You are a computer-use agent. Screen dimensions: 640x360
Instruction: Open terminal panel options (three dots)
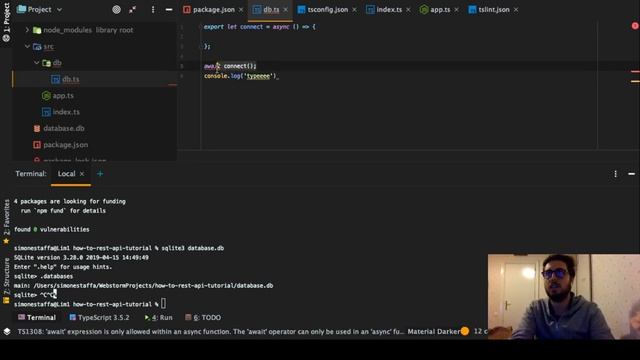click(616, 174)
